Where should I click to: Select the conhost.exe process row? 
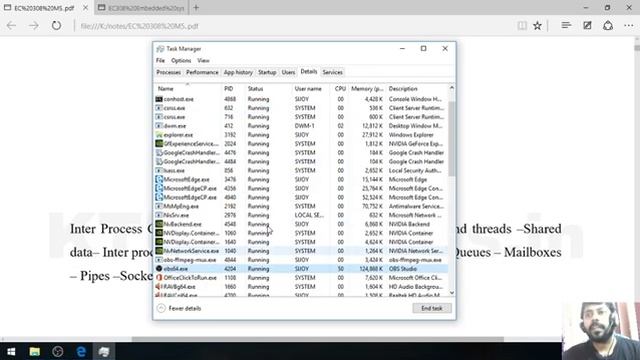coord(301,99)
